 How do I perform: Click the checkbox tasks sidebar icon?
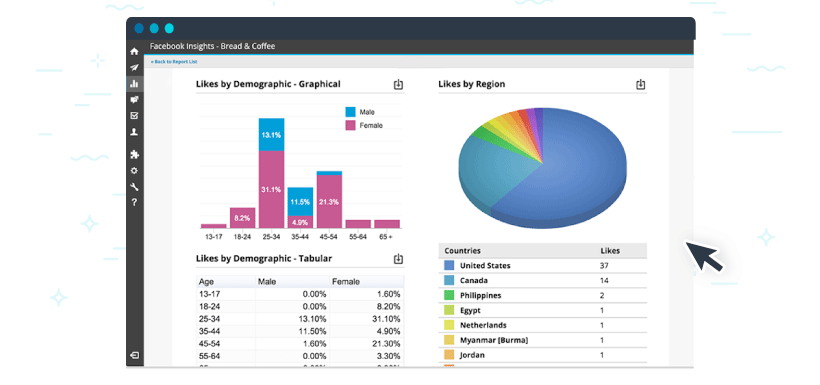click(134, 116)
